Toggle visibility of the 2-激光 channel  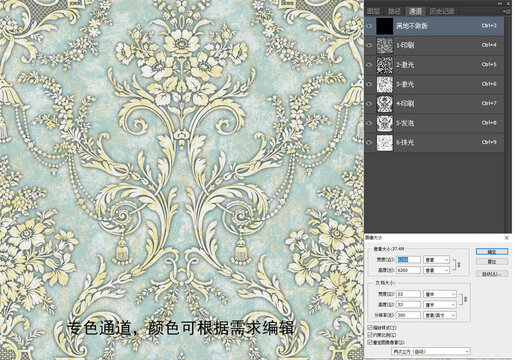[x=369, y=65]
